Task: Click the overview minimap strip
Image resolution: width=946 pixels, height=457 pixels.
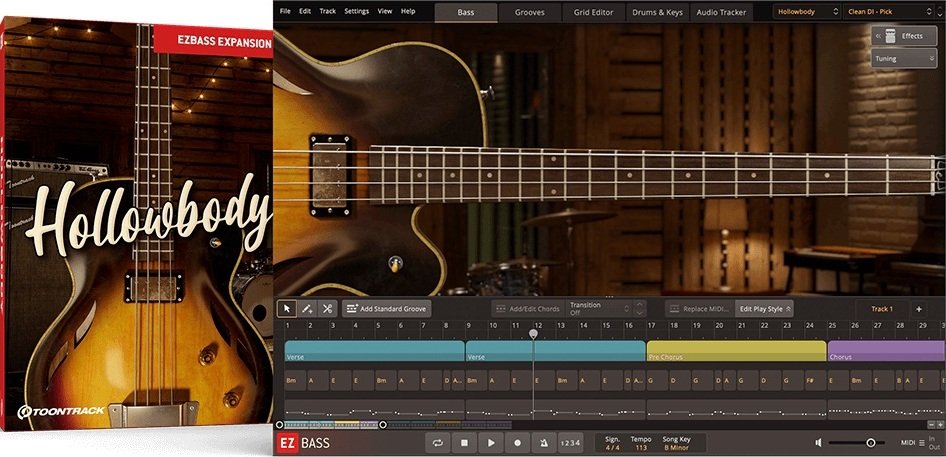Action: point(398,425)
